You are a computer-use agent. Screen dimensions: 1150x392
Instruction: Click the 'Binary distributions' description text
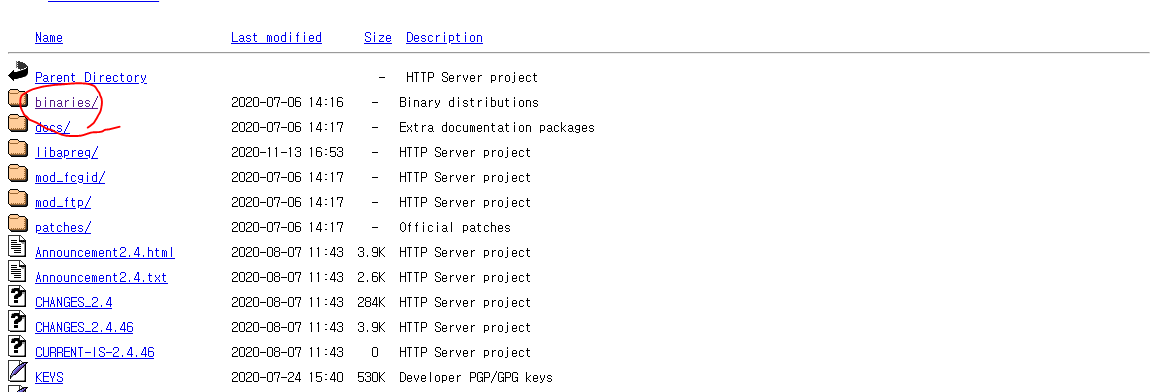tap(469, 103)
